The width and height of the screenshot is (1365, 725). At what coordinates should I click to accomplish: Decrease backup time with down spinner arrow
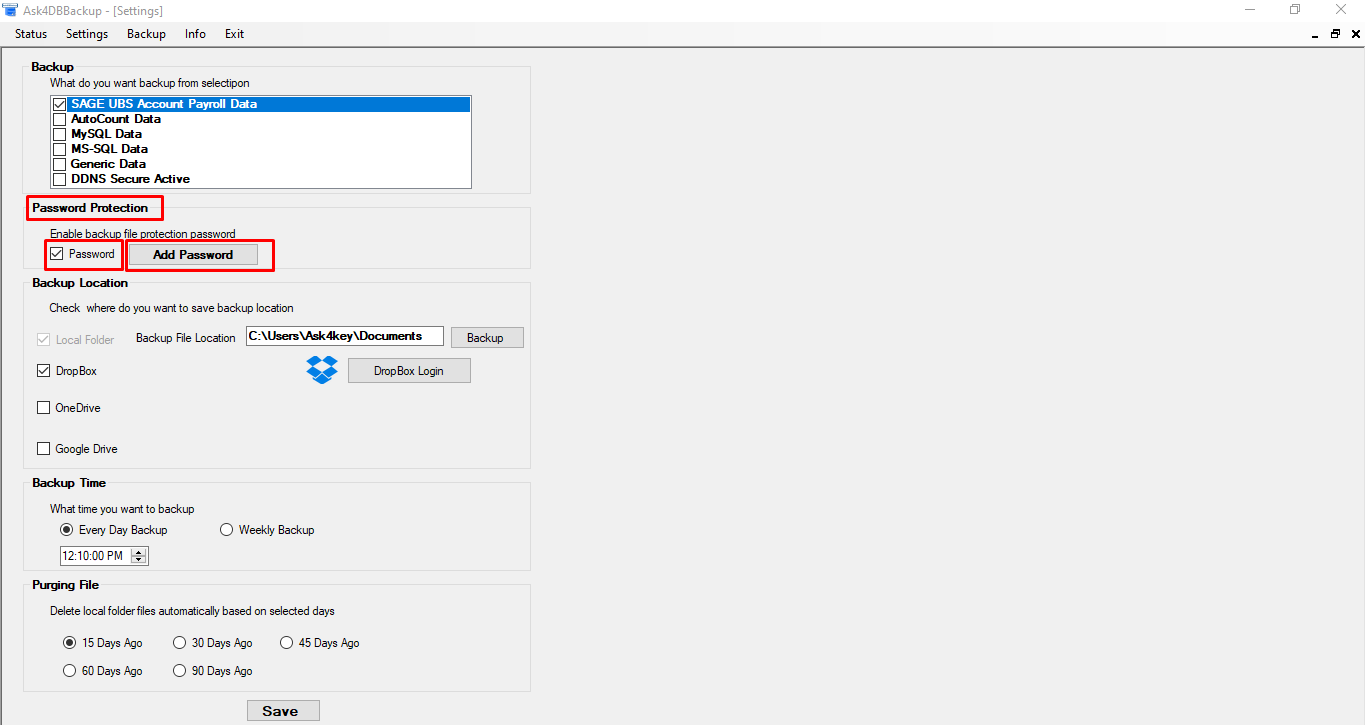pyautogui.click(x=139, y=560)
